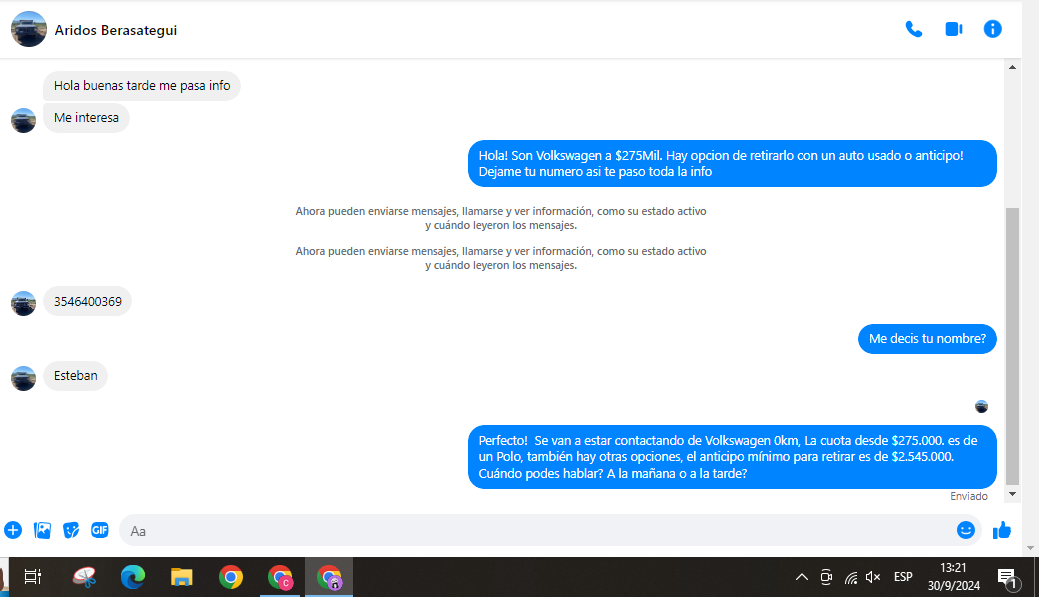
Task: Click chat scrollbar down arrow
Action: [x=1012, y=494]
